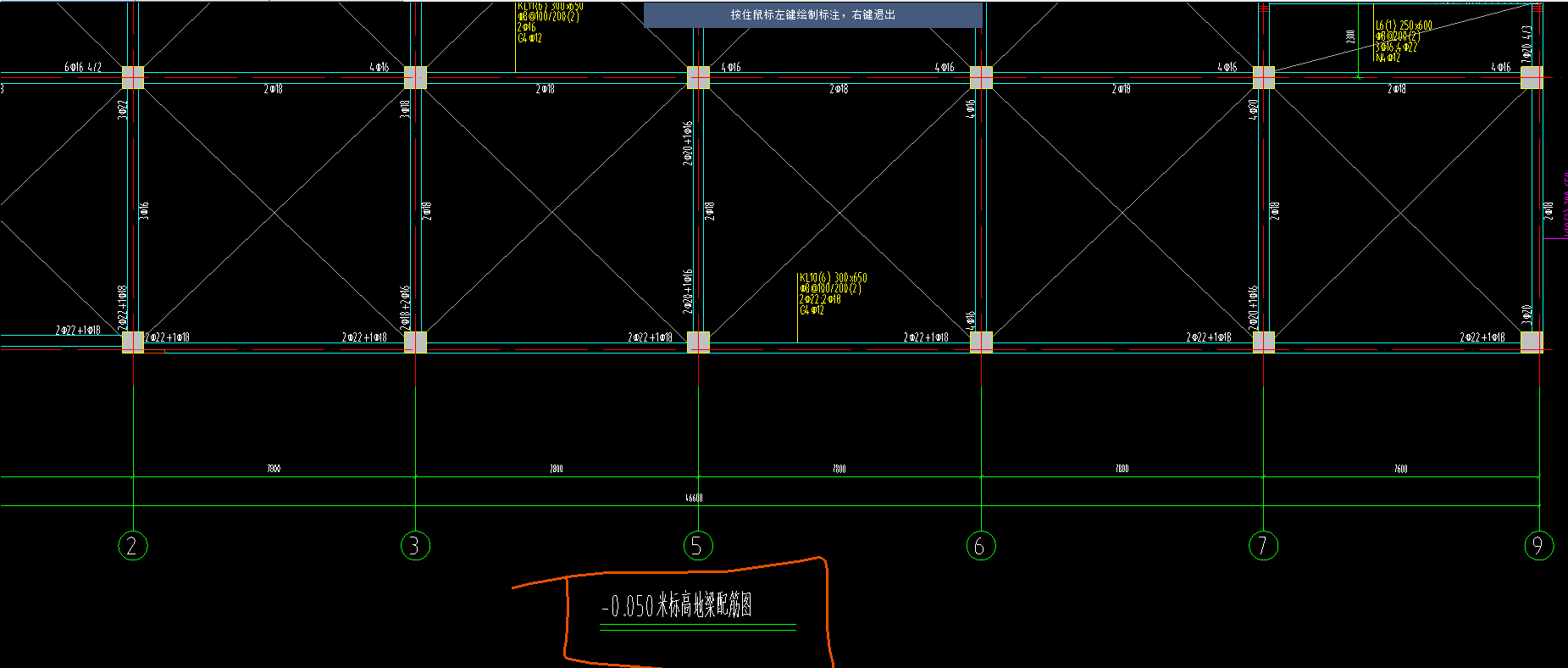Select the column at lower axis 2 intersection
This screenshot has width=1568, height=668.
pyautogui.click(x=133, y=342)
